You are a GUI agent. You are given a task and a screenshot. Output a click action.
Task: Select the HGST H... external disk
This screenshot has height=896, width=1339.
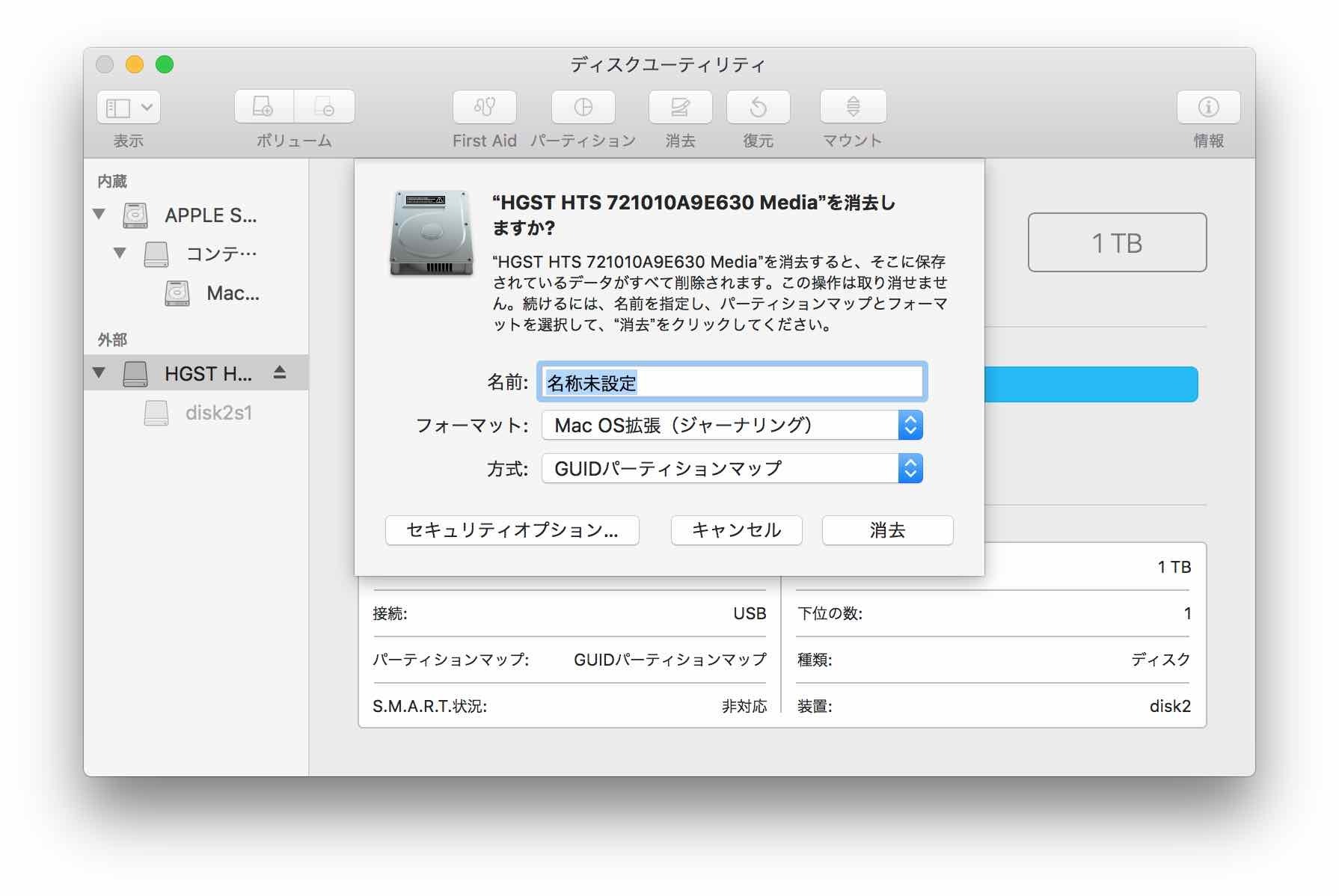point(196,372)
